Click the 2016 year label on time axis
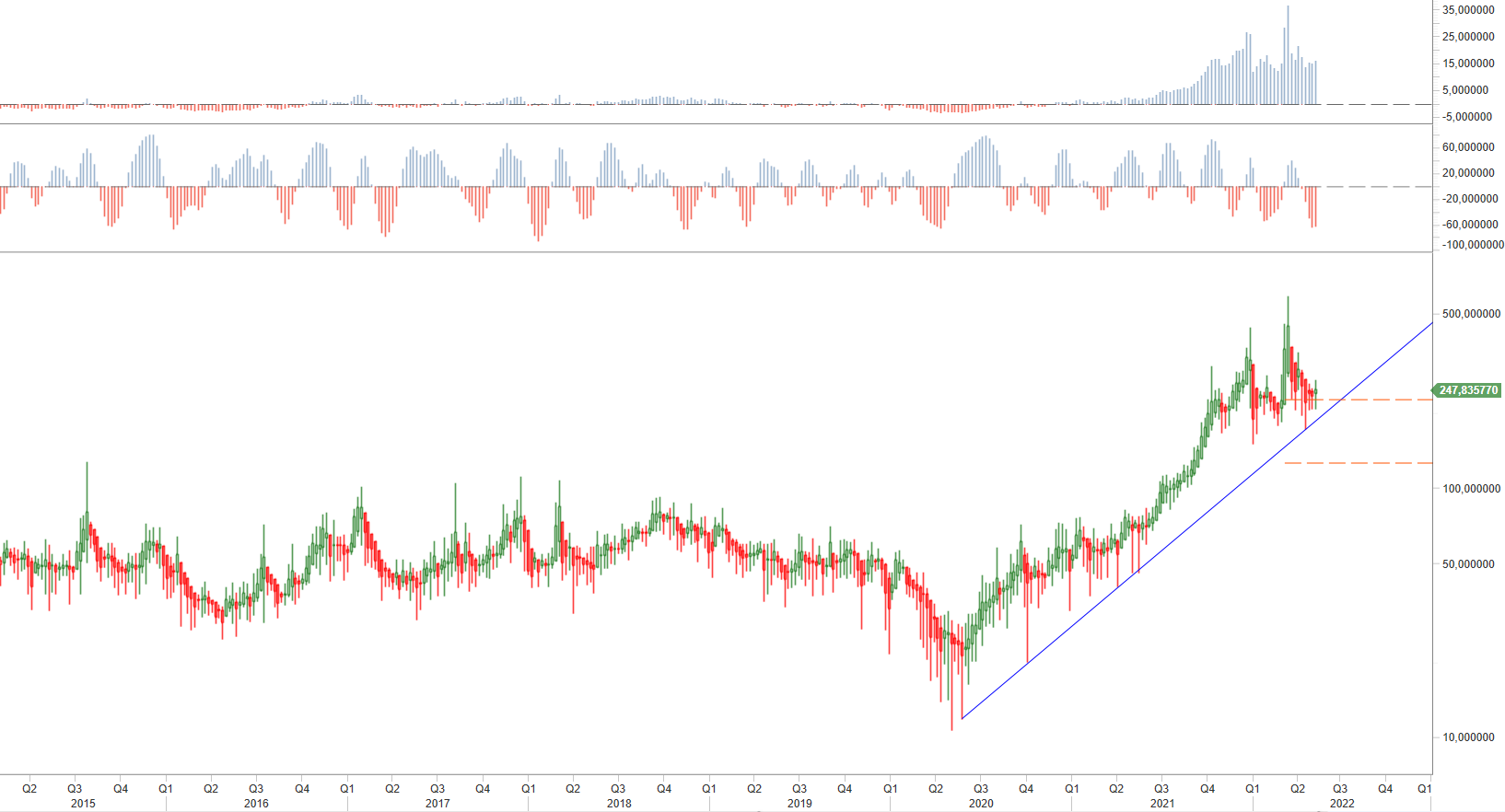The image size is (1505, 812). click(x=256, y=804)
